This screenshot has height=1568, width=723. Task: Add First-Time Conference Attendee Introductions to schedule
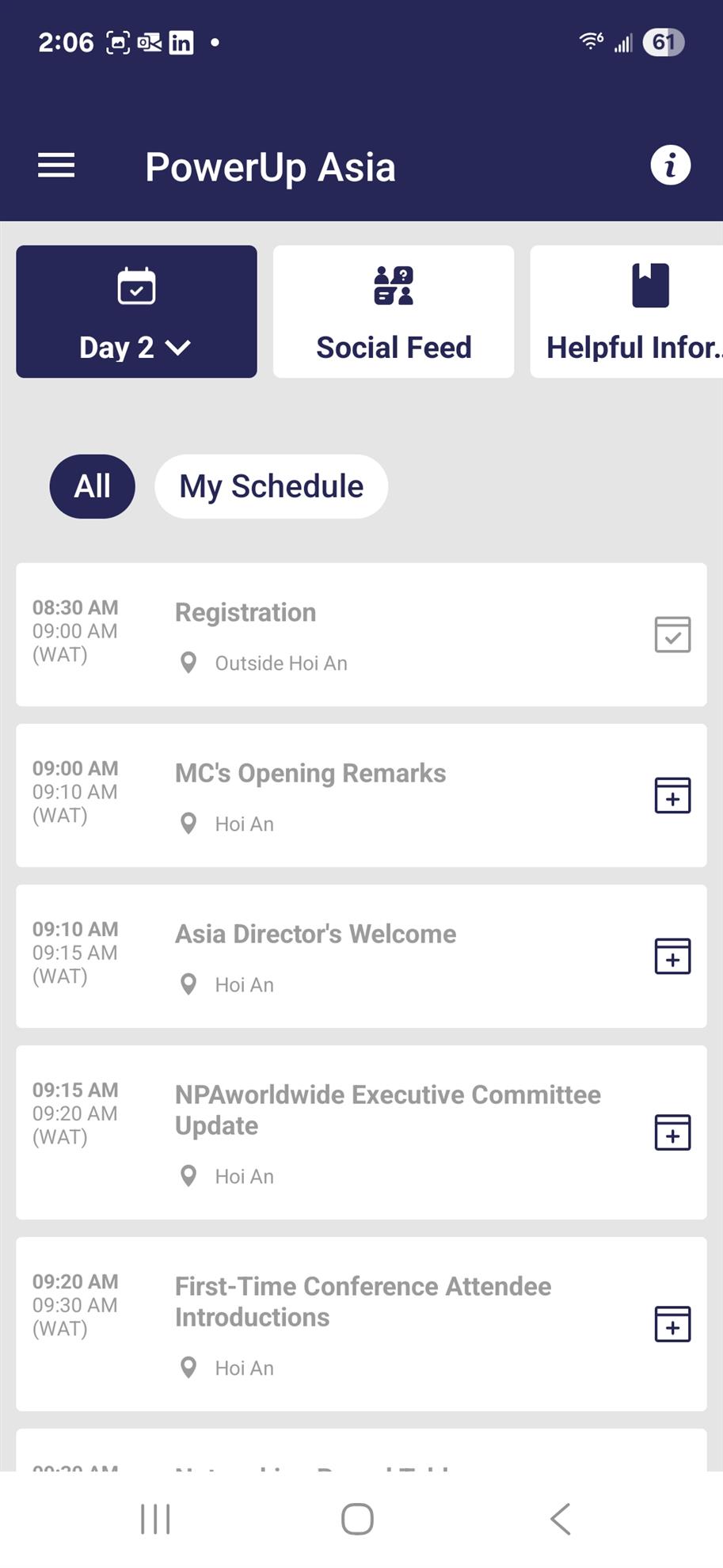point(672,1323)
